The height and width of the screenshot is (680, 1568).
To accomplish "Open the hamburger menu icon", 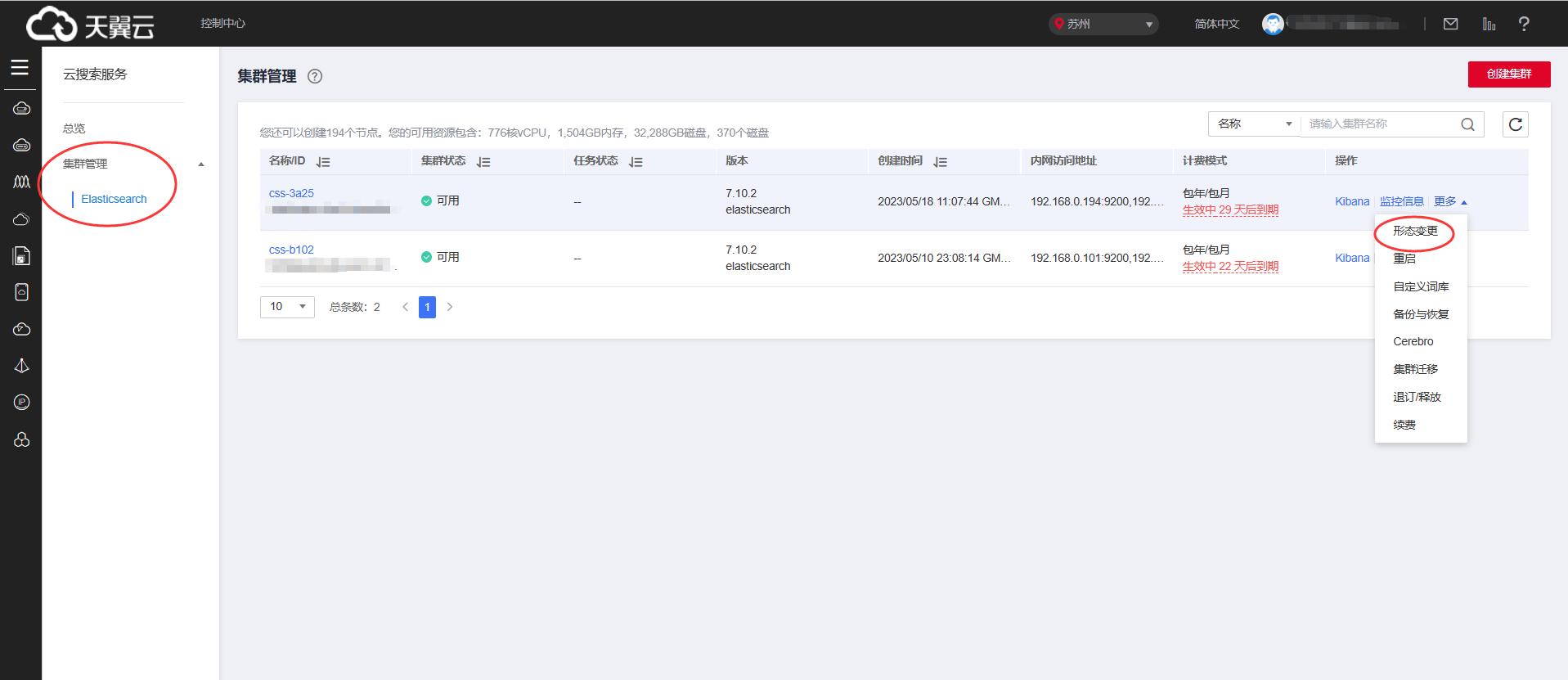I will [x=20, y=68].
